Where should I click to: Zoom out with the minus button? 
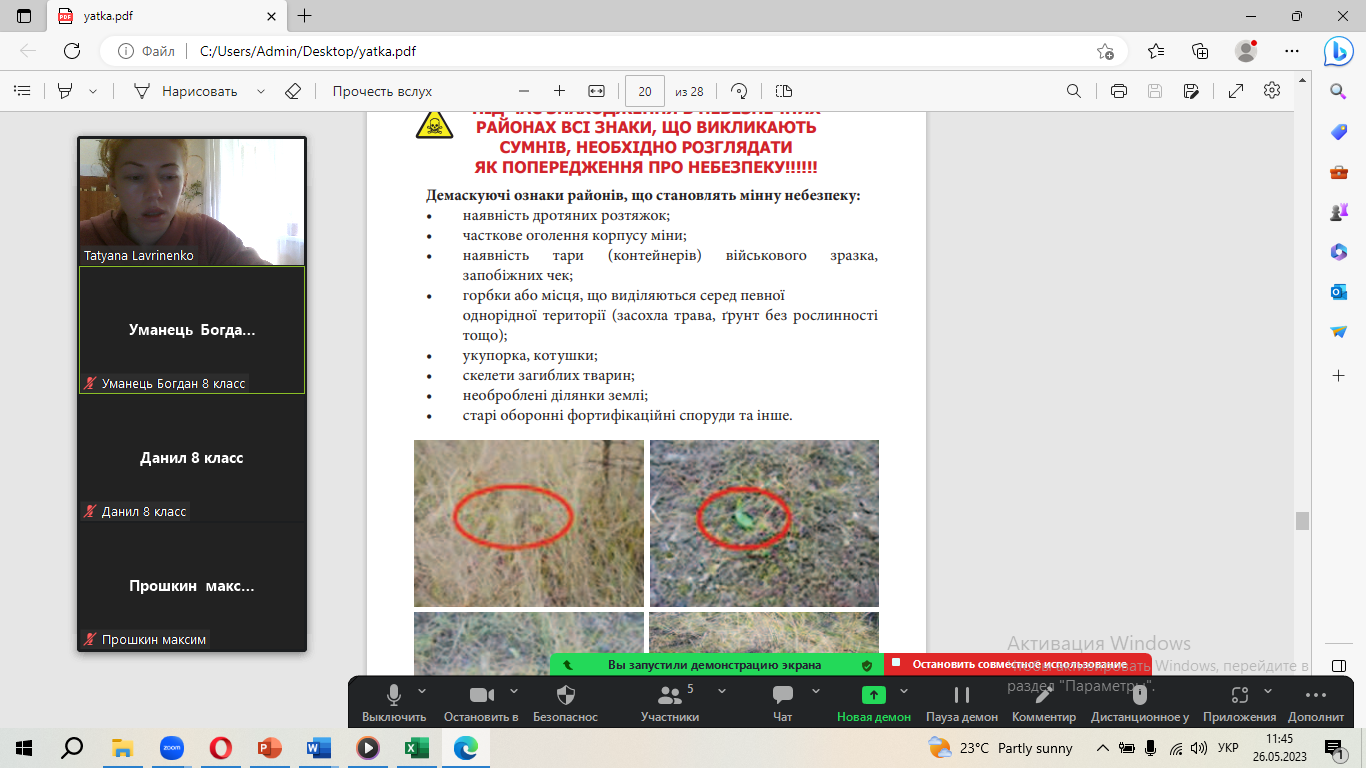(x=524, y=91)
